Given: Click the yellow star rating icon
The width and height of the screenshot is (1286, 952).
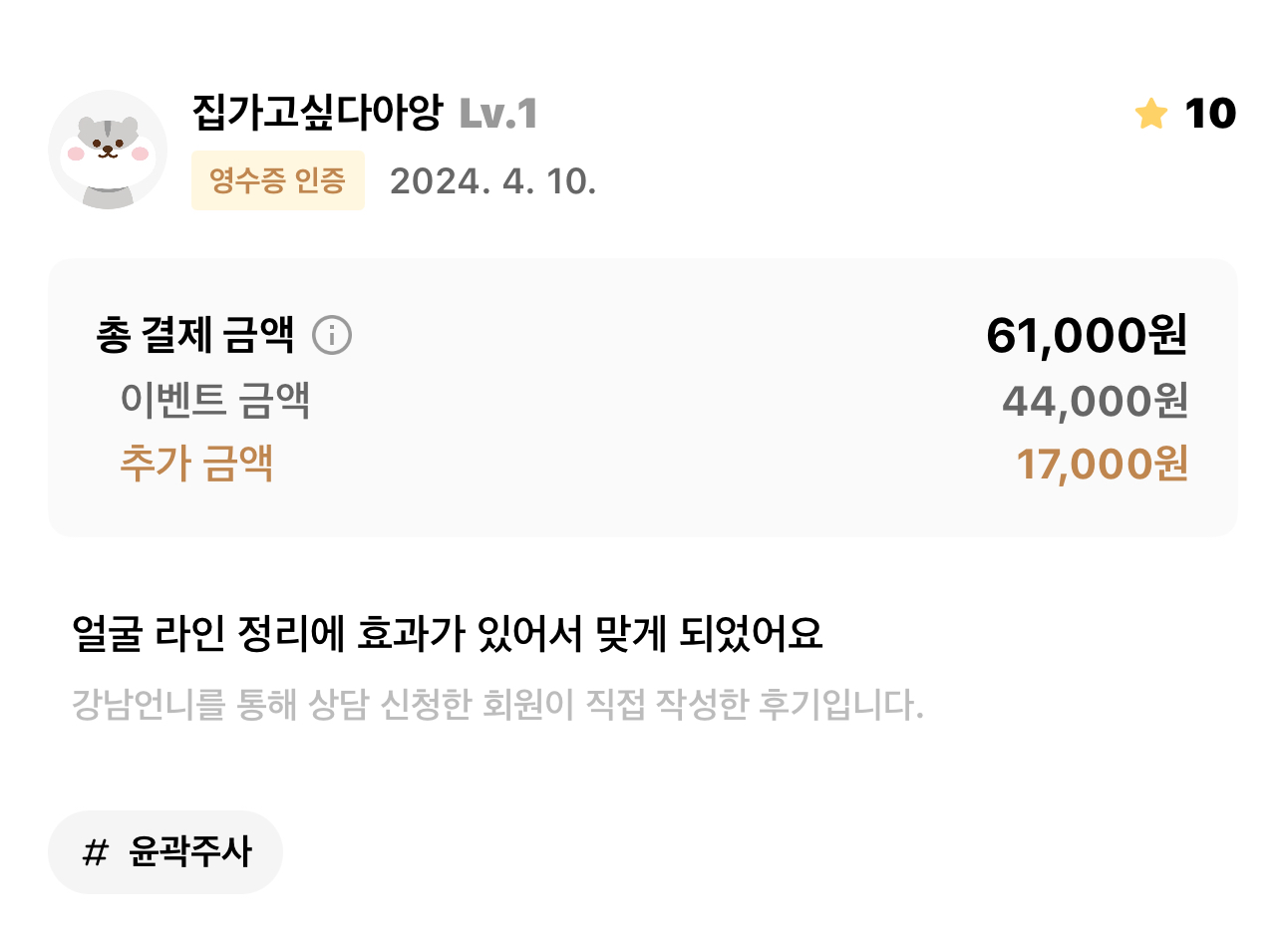Looking at the screenshot, I should click(x=1151, y=114).
